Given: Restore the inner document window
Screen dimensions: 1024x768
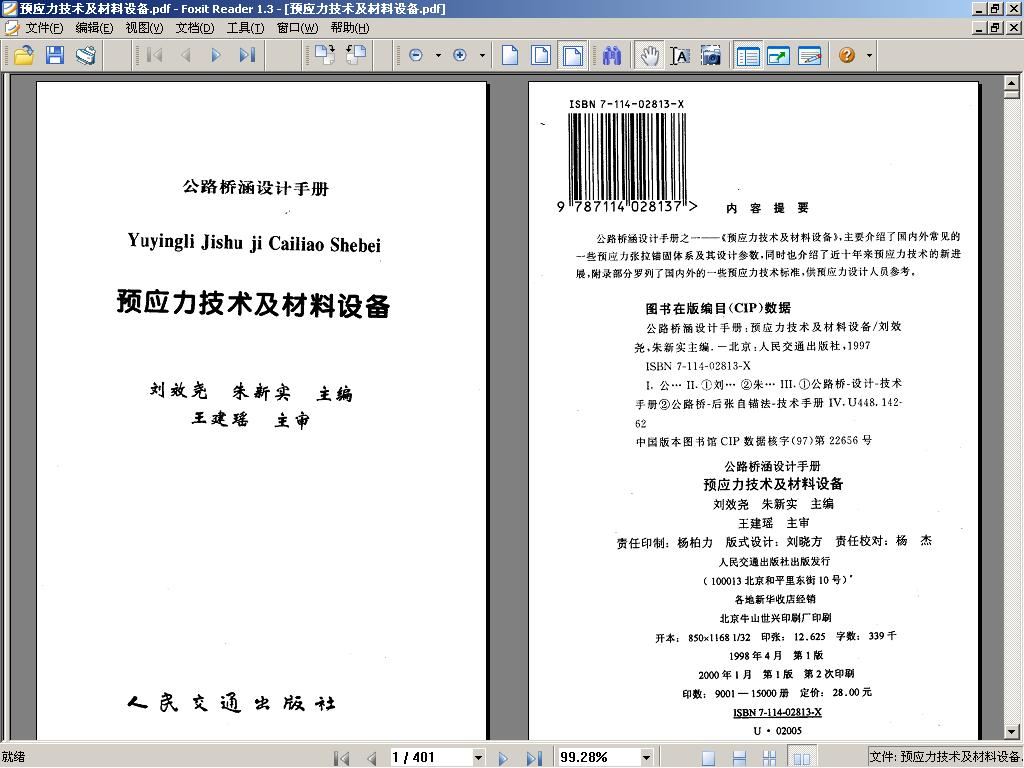Looking at the screenshot, I should [995, 28].
